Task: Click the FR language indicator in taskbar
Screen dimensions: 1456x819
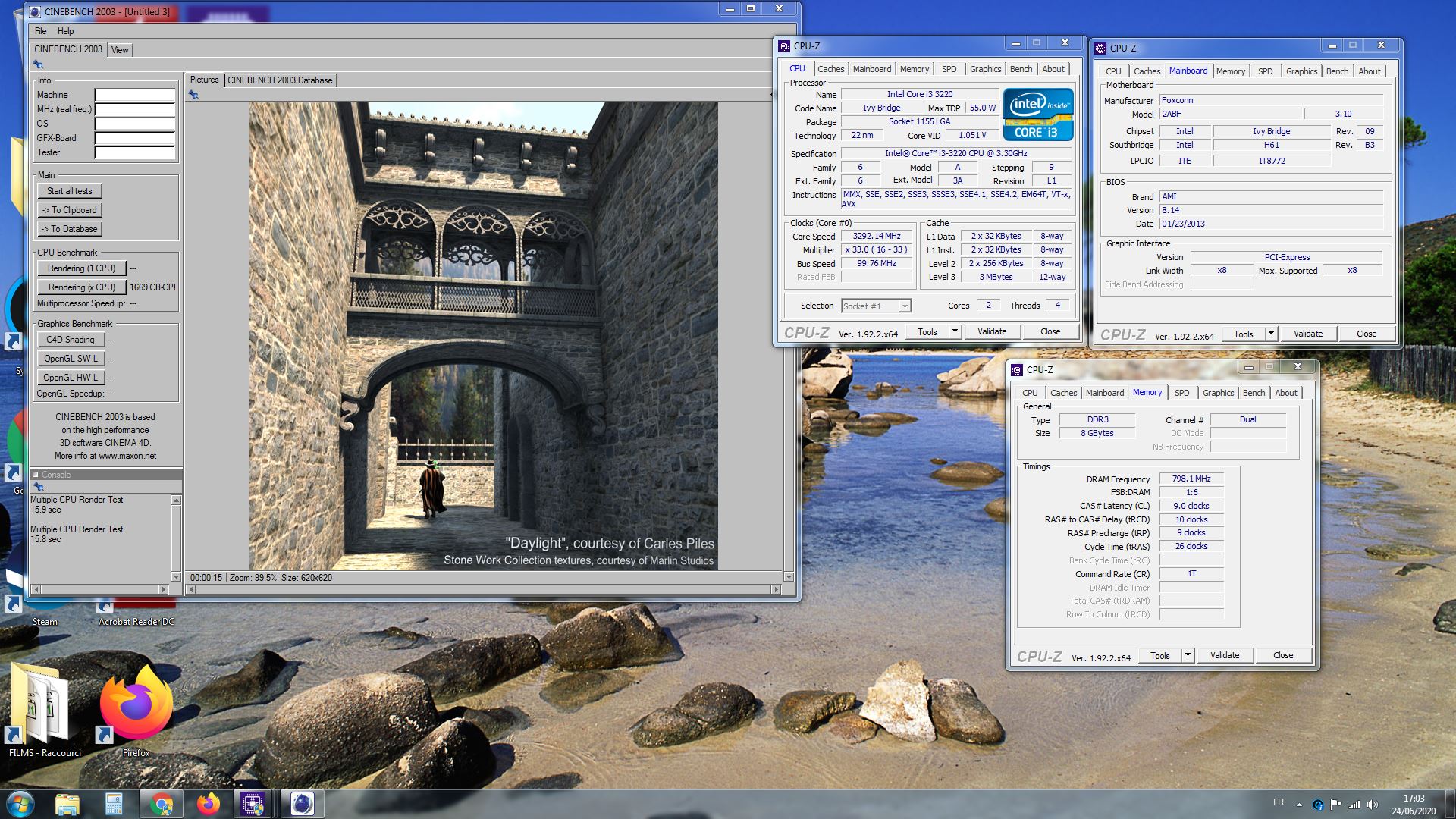Action: point(1279,802)
